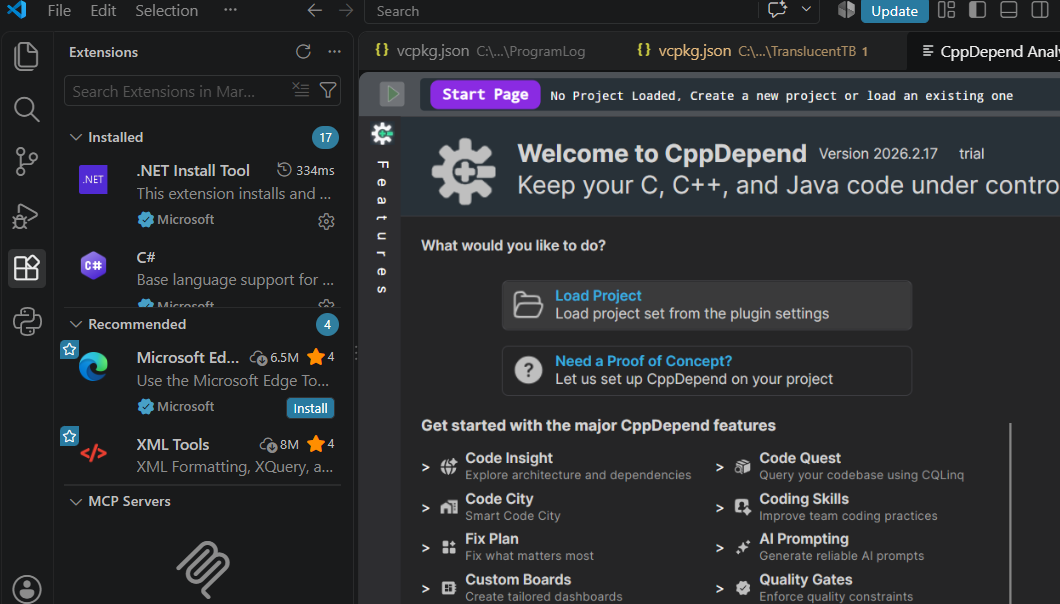The width and height of the screenshot is (1060, 604).
Task: Open Code Quest feature icon
Action: 743,467
